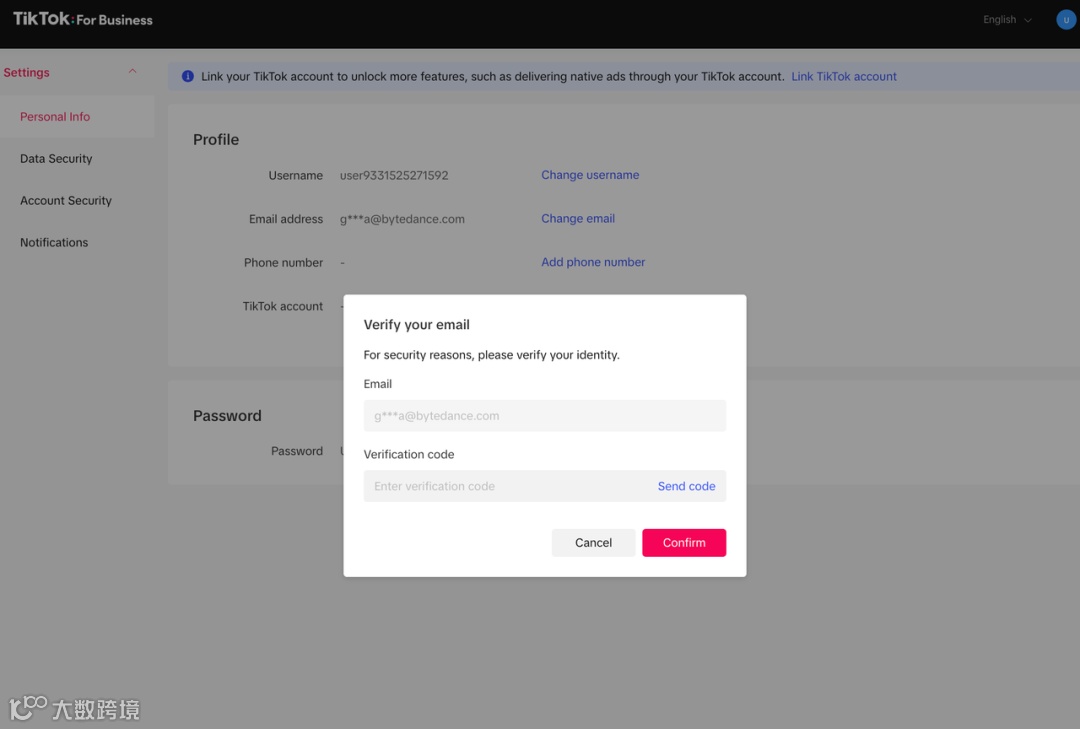
Task: Cancel the Verify your email dialog
Action: pyautogui.click(x=593, y=542)
